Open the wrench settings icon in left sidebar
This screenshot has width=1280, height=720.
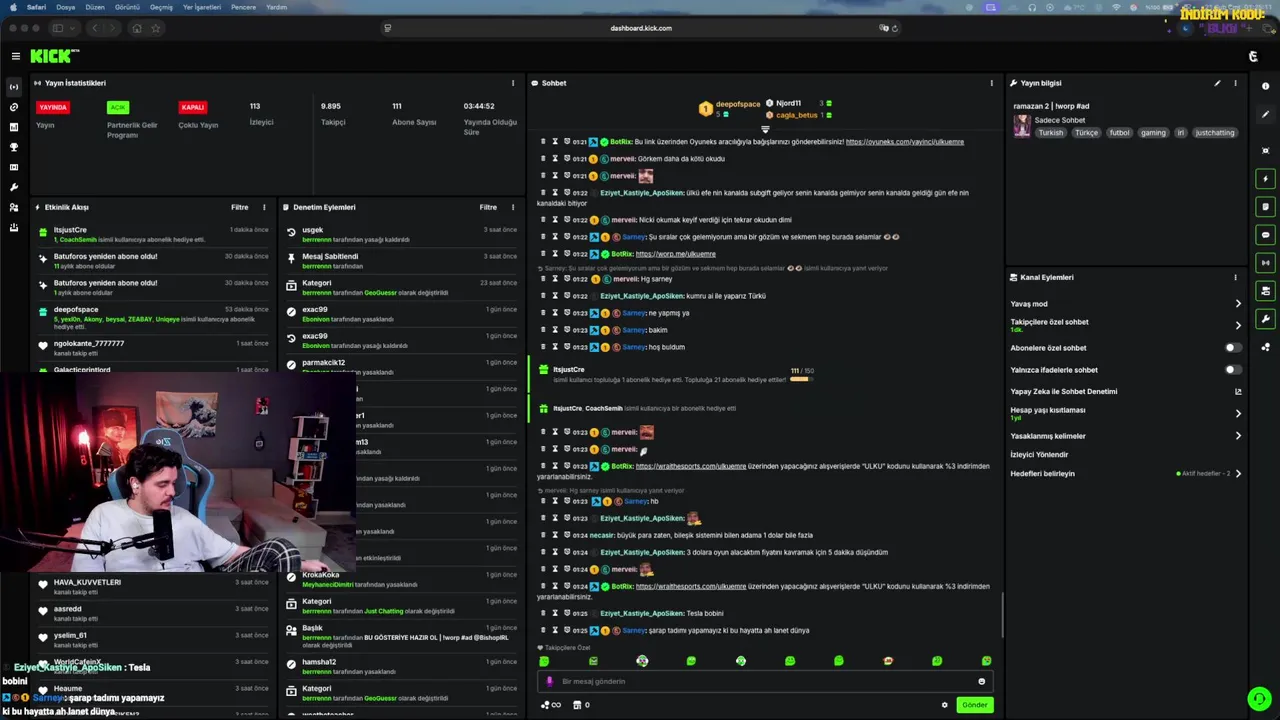tap(14, 187)
